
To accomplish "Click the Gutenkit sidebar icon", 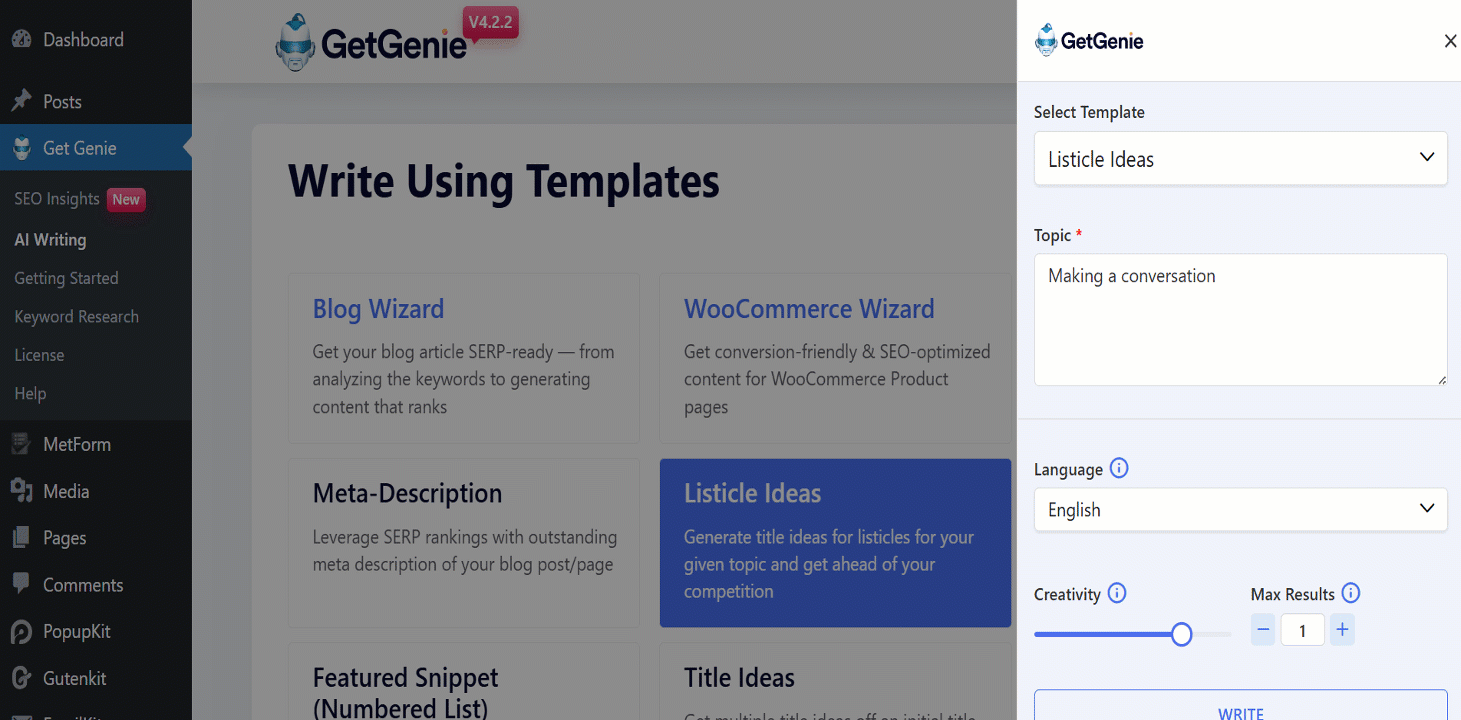I will (21, 678).
